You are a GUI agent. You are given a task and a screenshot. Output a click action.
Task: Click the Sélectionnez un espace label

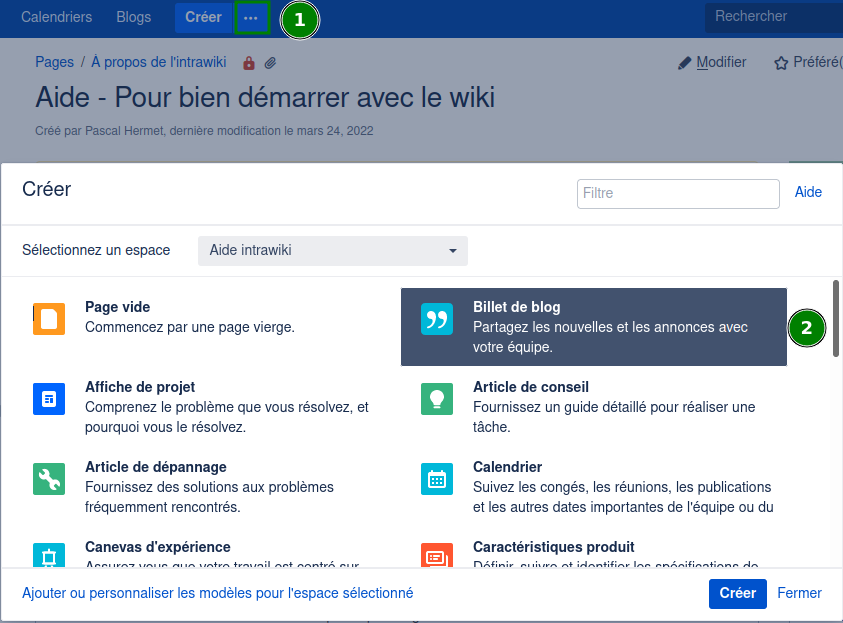96,250
